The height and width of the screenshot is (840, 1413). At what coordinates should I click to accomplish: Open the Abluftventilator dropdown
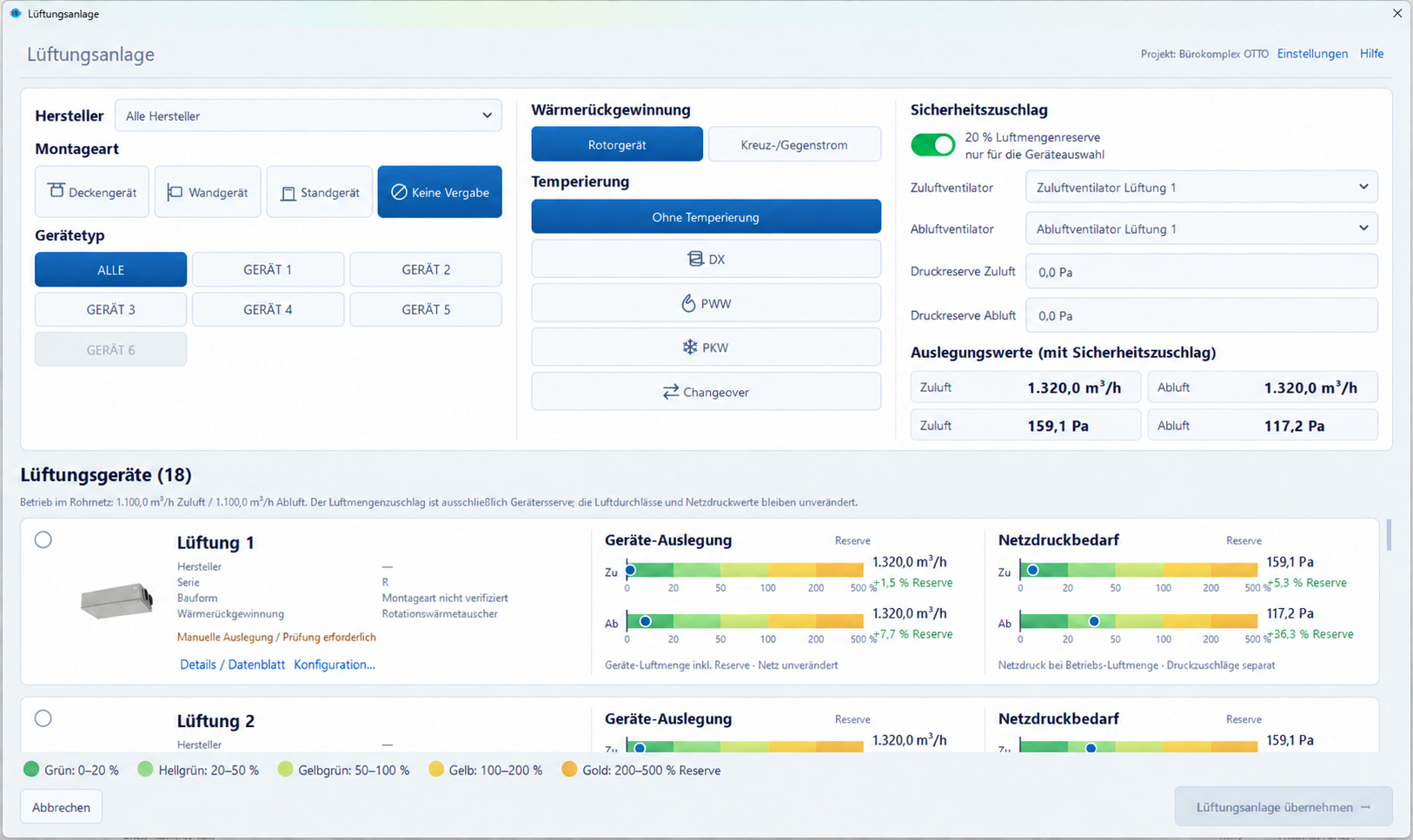pyautogui.click(x=1202, y=228)
